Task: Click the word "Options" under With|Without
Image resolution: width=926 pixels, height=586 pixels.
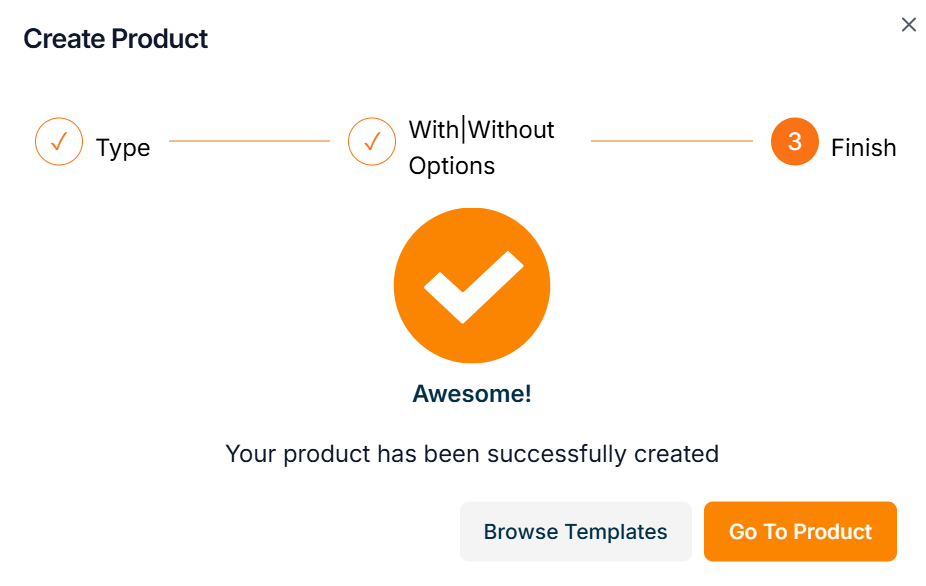Action: click(452, 166)
